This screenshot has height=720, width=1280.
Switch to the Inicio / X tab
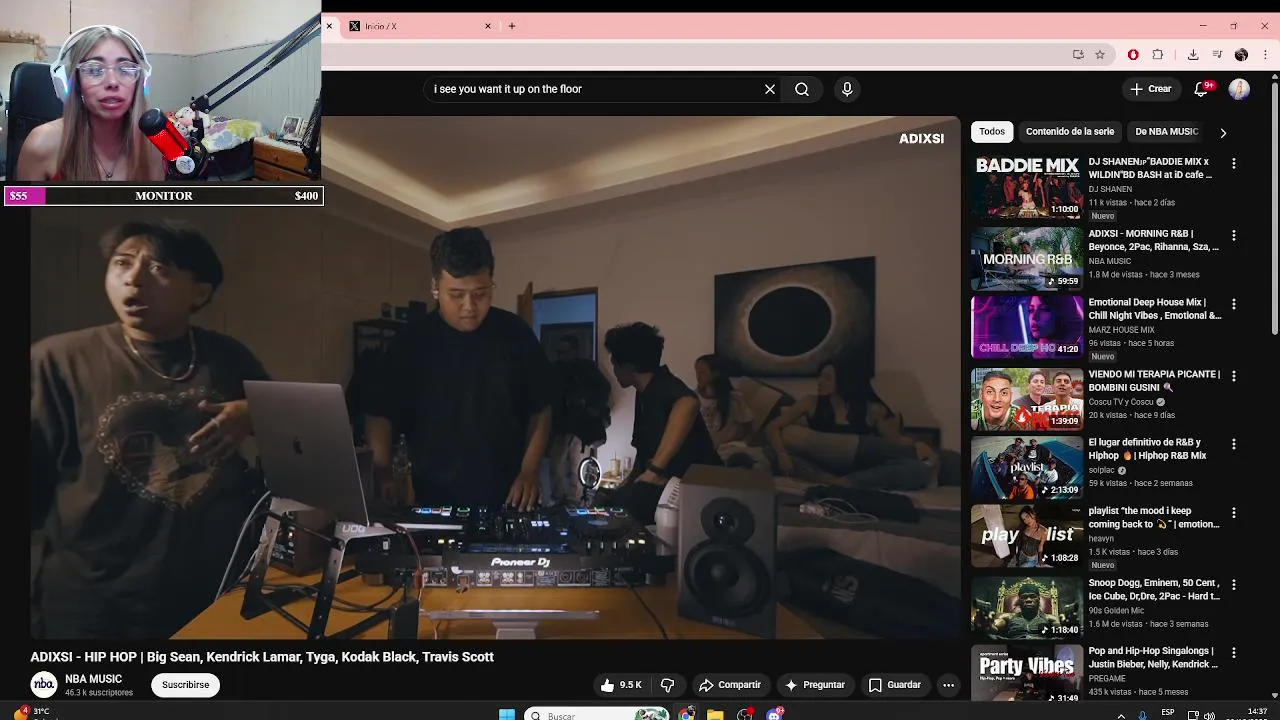coord(415,26)
